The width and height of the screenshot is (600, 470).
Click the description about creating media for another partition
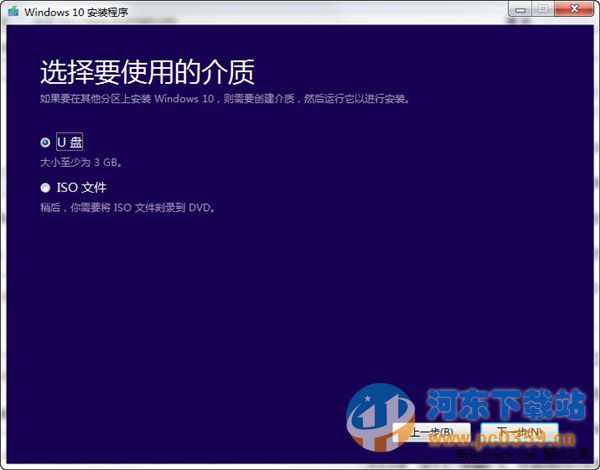(x=225, y=99)
